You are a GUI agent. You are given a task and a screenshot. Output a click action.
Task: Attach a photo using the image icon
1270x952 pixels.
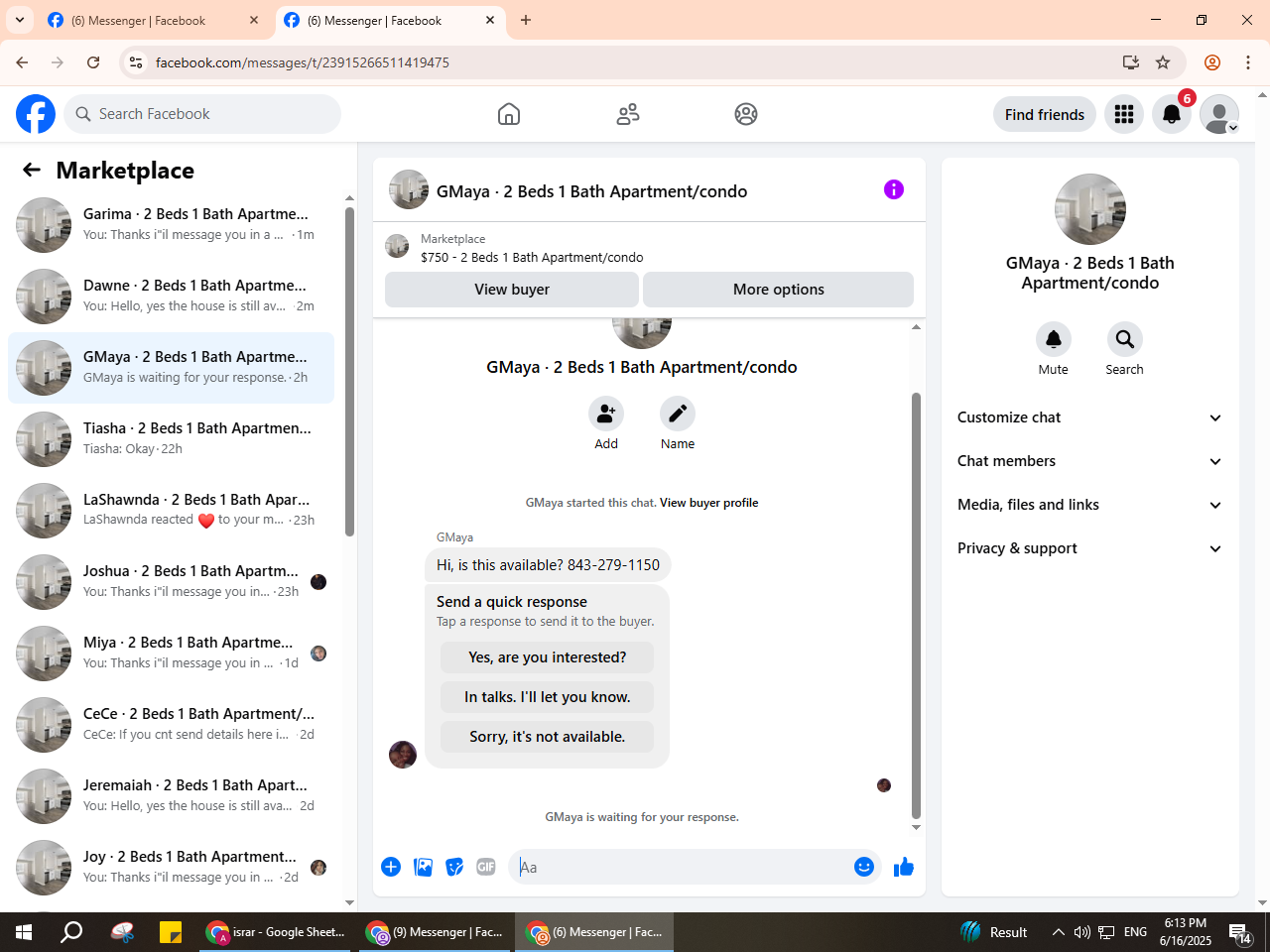(424, 867)
